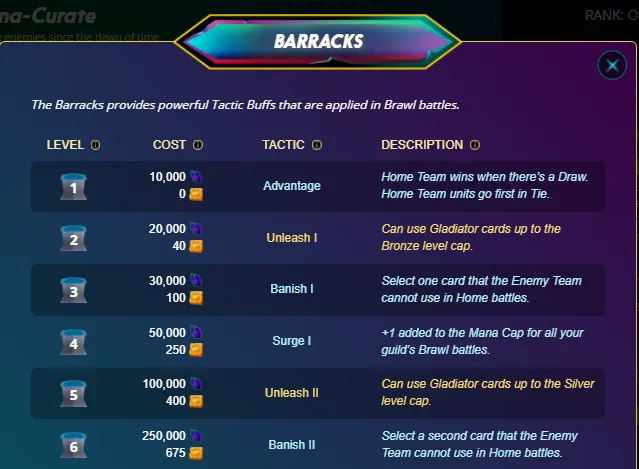
Task: Click the level 6 building icon
Action: coord(72,445)
